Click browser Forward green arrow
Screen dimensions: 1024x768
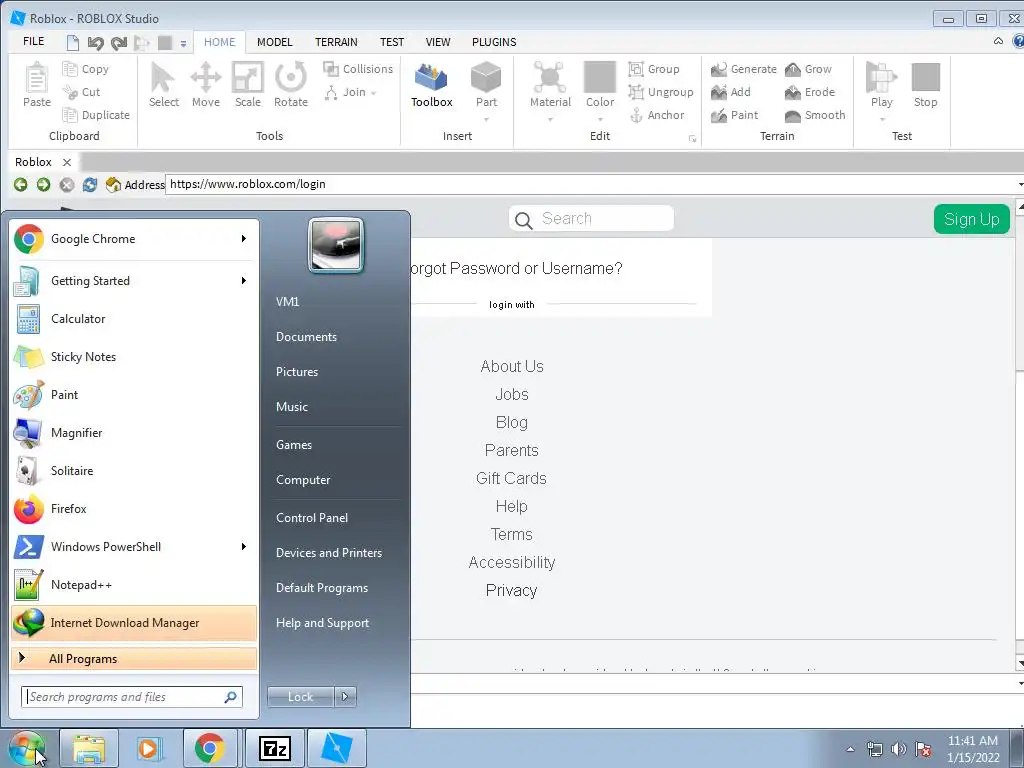[44, 185]
